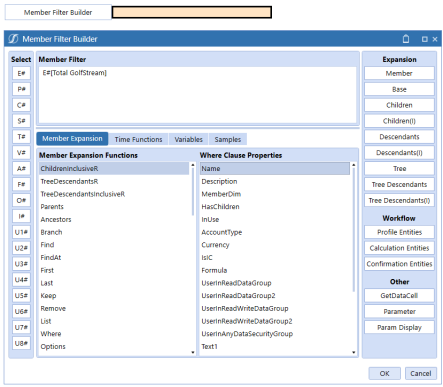
Task: Click inside the Member Filter text box
Action: point(197,95)
